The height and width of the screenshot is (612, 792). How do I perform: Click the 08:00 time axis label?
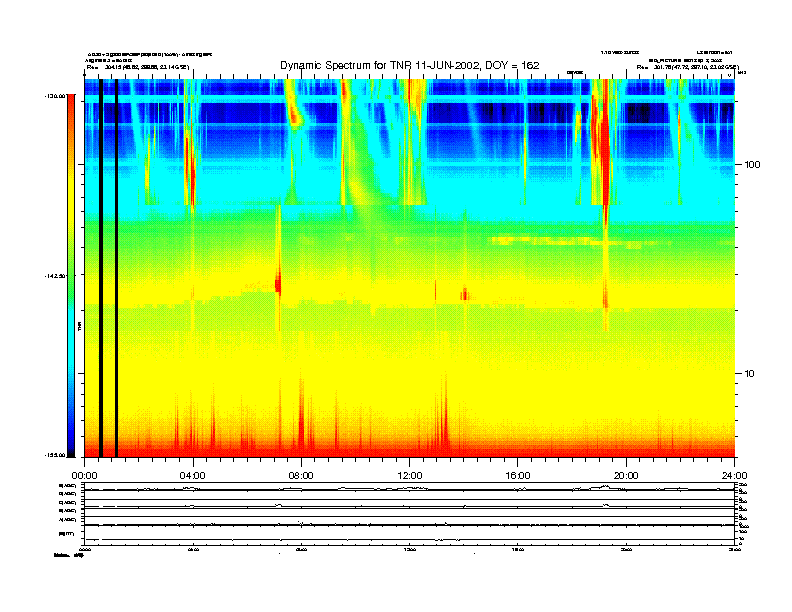301,476
